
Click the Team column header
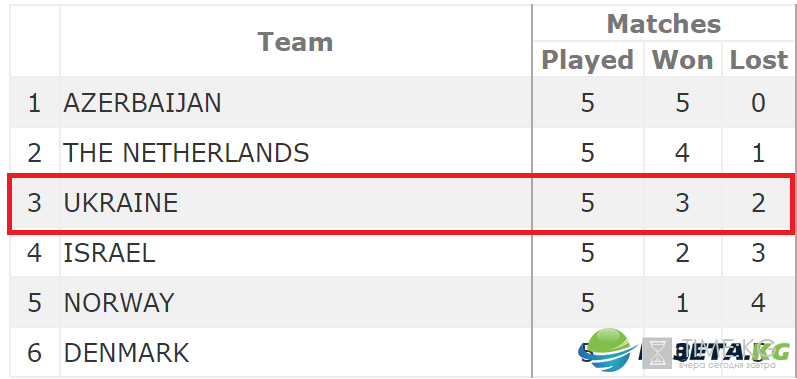[x=295, y=42]
